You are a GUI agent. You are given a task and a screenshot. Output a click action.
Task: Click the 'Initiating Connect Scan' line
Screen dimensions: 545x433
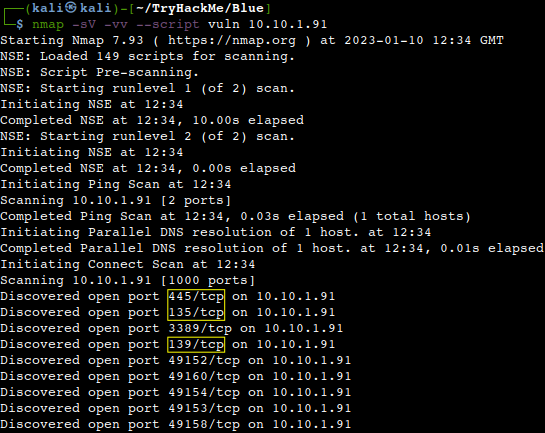[128, 264]
